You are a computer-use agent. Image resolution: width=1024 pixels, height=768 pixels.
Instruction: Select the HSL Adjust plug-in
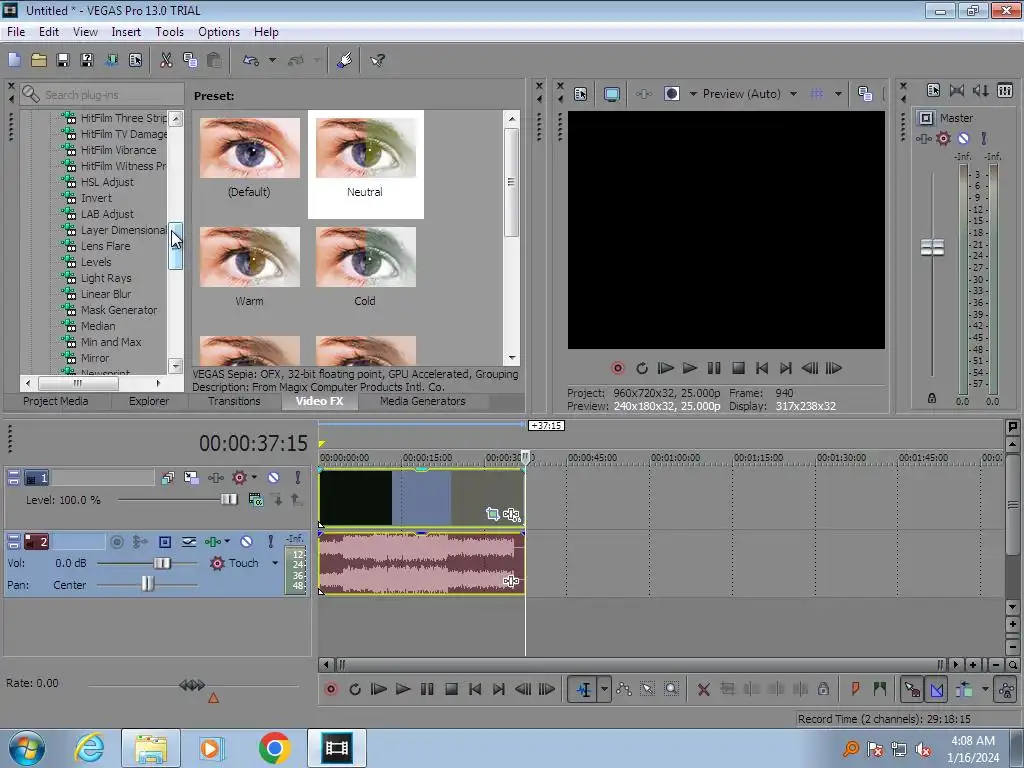107,182
